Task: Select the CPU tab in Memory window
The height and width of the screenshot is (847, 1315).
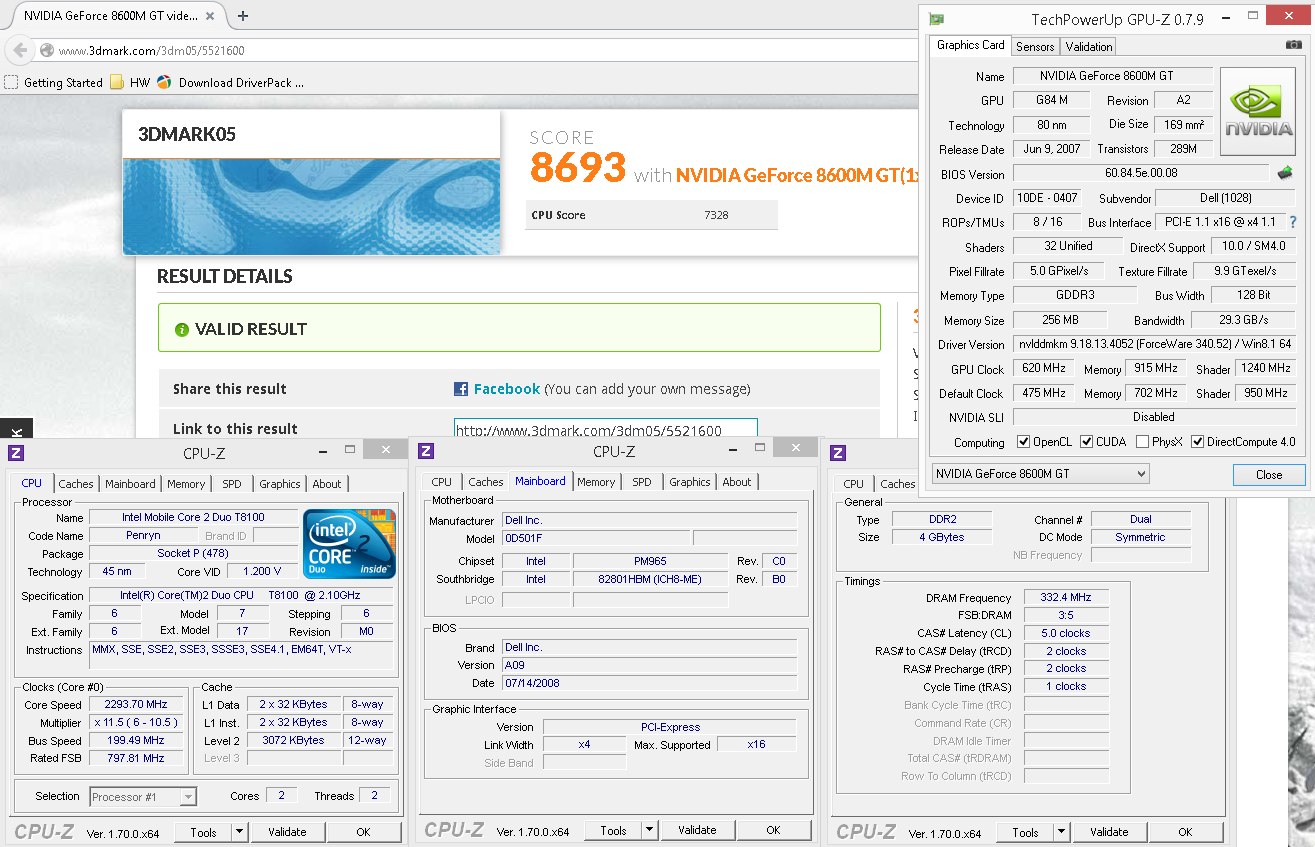Action: pos(853,484)
